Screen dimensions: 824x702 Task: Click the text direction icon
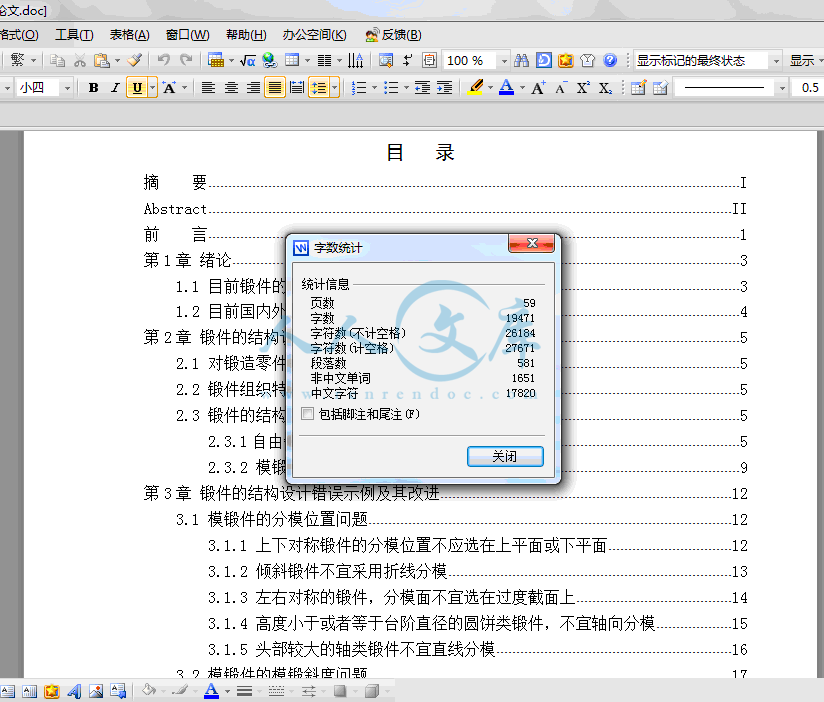click(356, 60)
